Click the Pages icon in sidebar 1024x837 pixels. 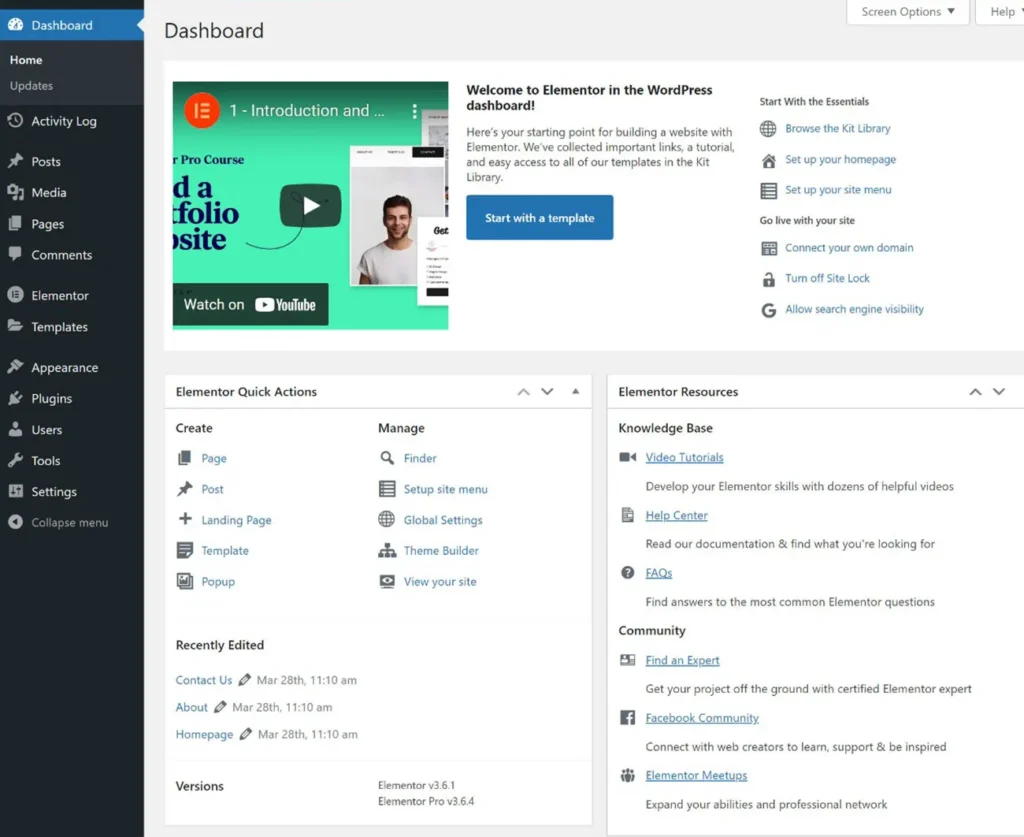pos(16,223)
